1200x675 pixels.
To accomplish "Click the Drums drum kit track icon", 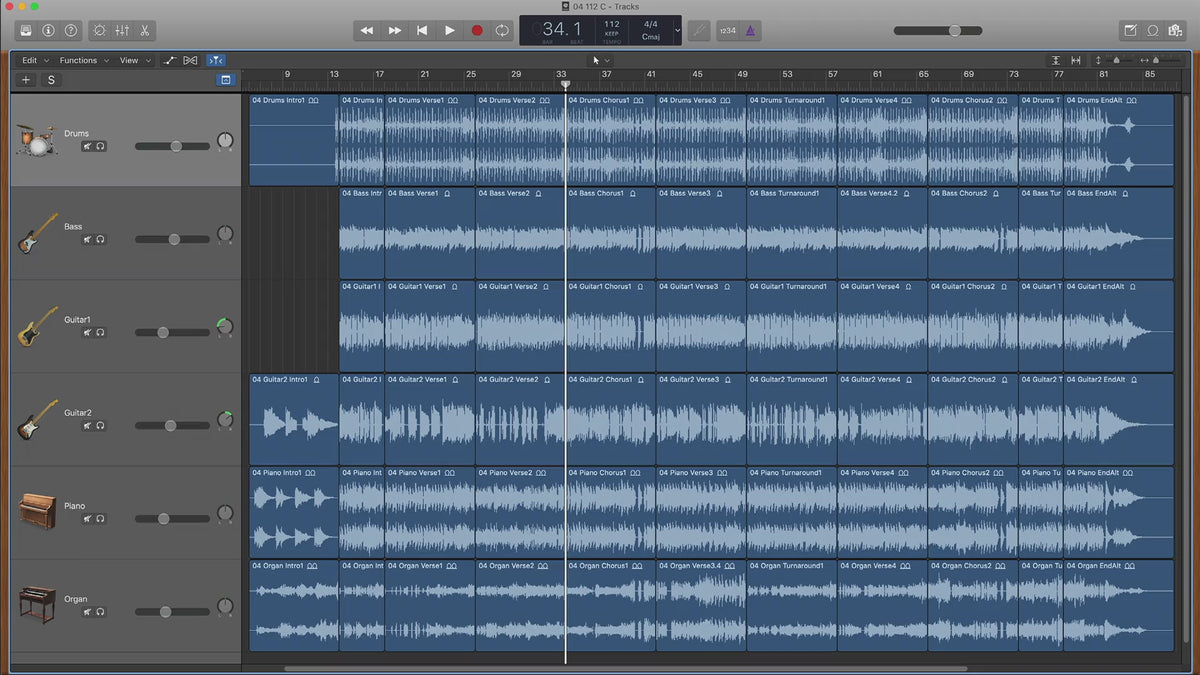I will tap(36, 140).
